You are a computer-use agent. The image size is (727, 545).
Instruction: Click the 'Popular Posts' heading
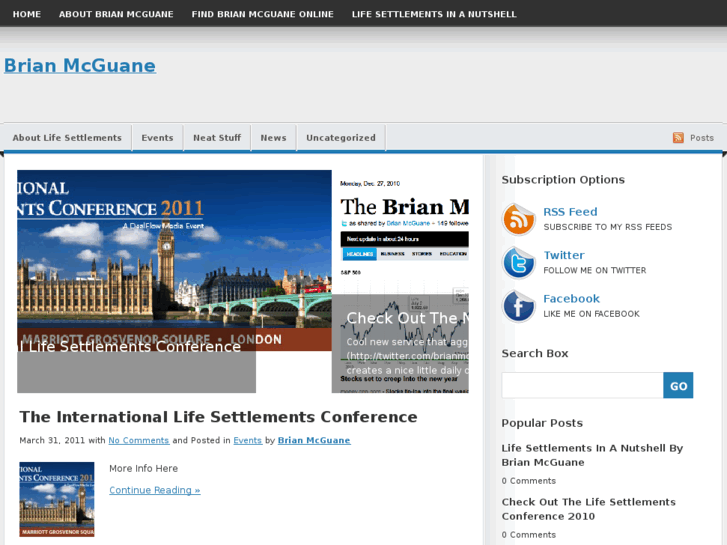(542, 423)
